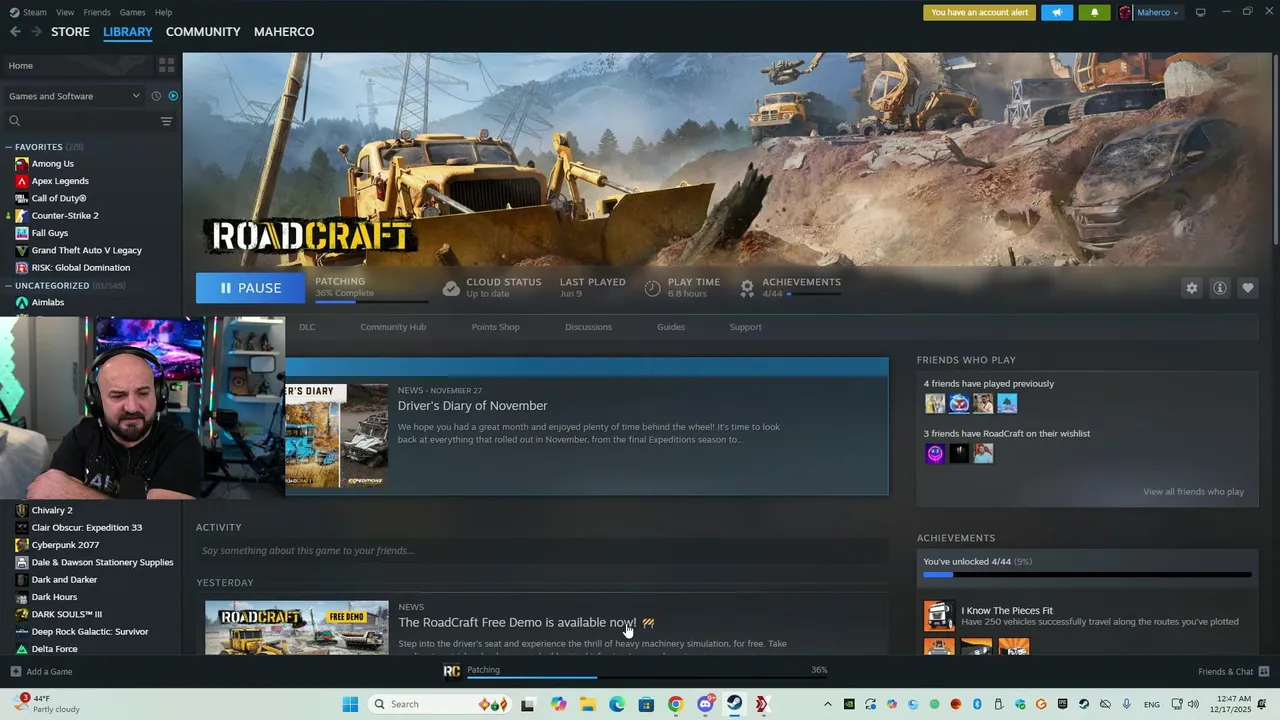Favorite RoadCraft with the heart icon
1280x720 pixels.
coord(1247,288)
